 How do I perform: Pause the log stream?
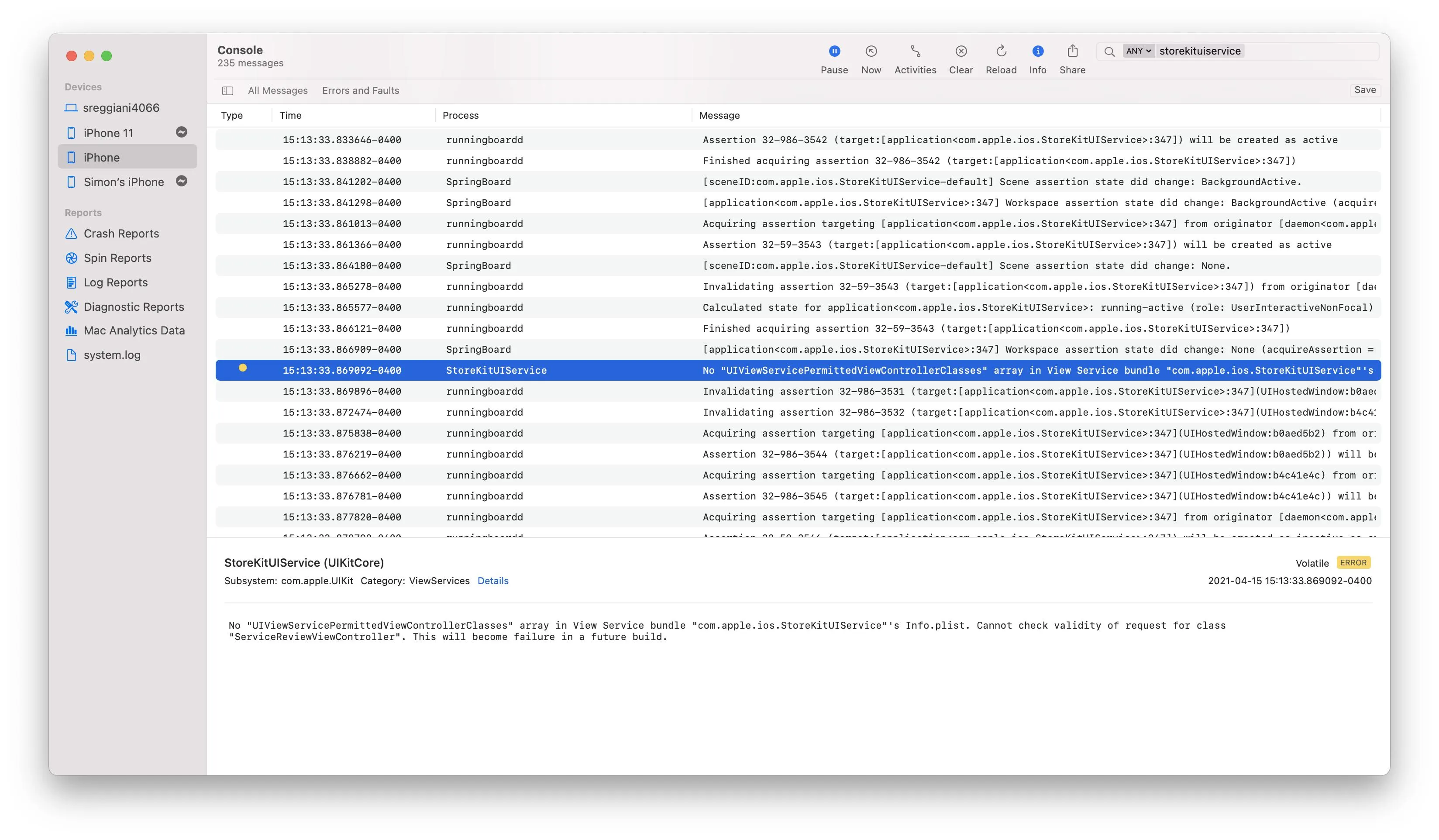834,52
